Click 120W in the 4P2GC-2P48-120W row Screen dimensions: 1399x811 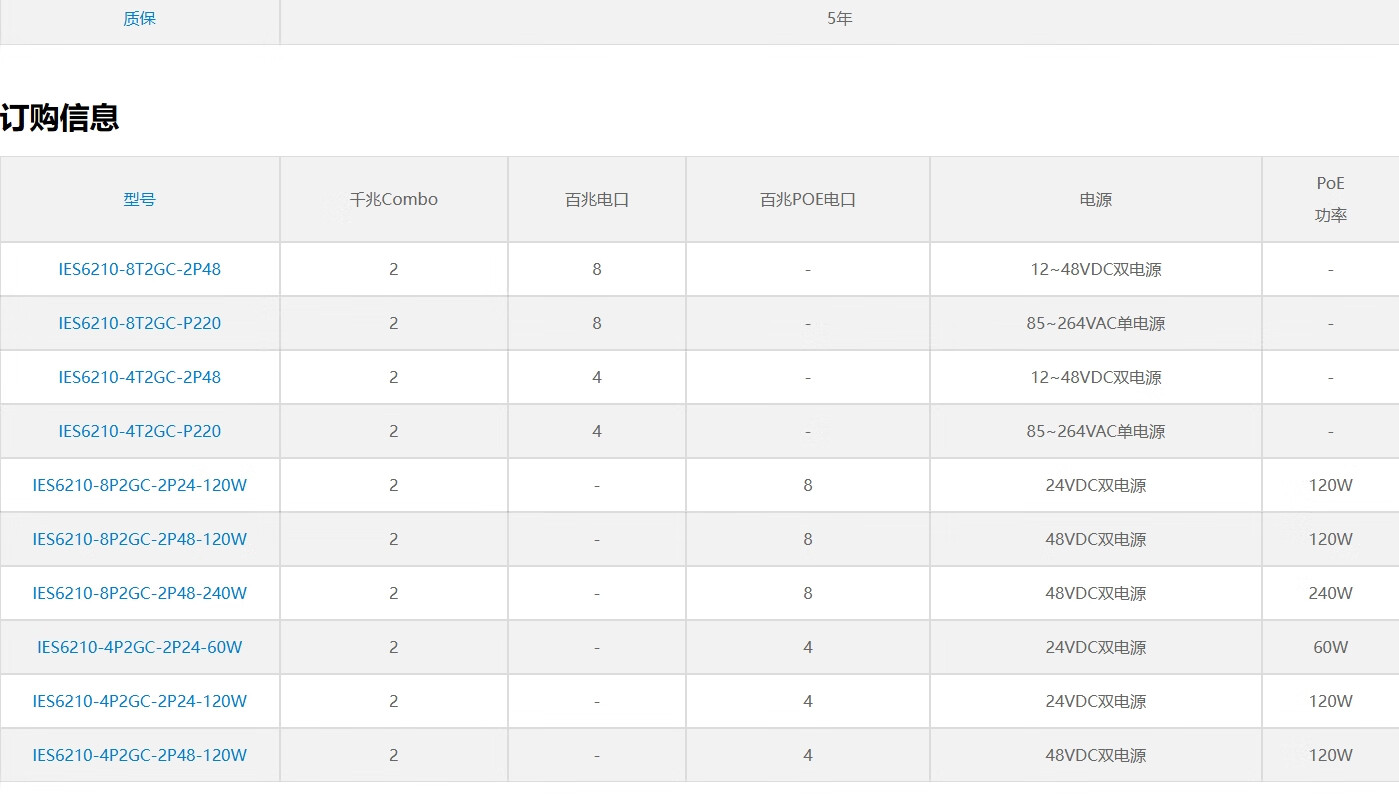pyautogui.click(x=1331, y=755)
